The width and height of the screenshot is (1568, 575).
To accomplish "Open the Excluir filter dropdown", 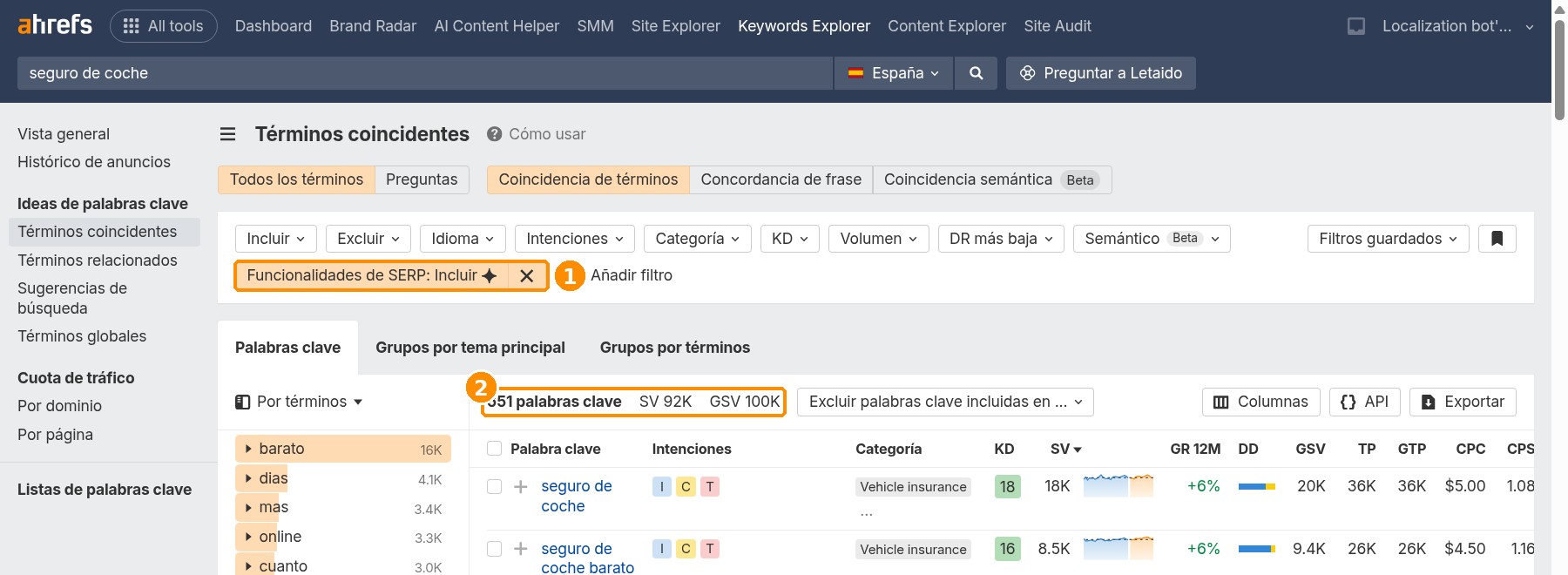I will click(x=368, y=239).
